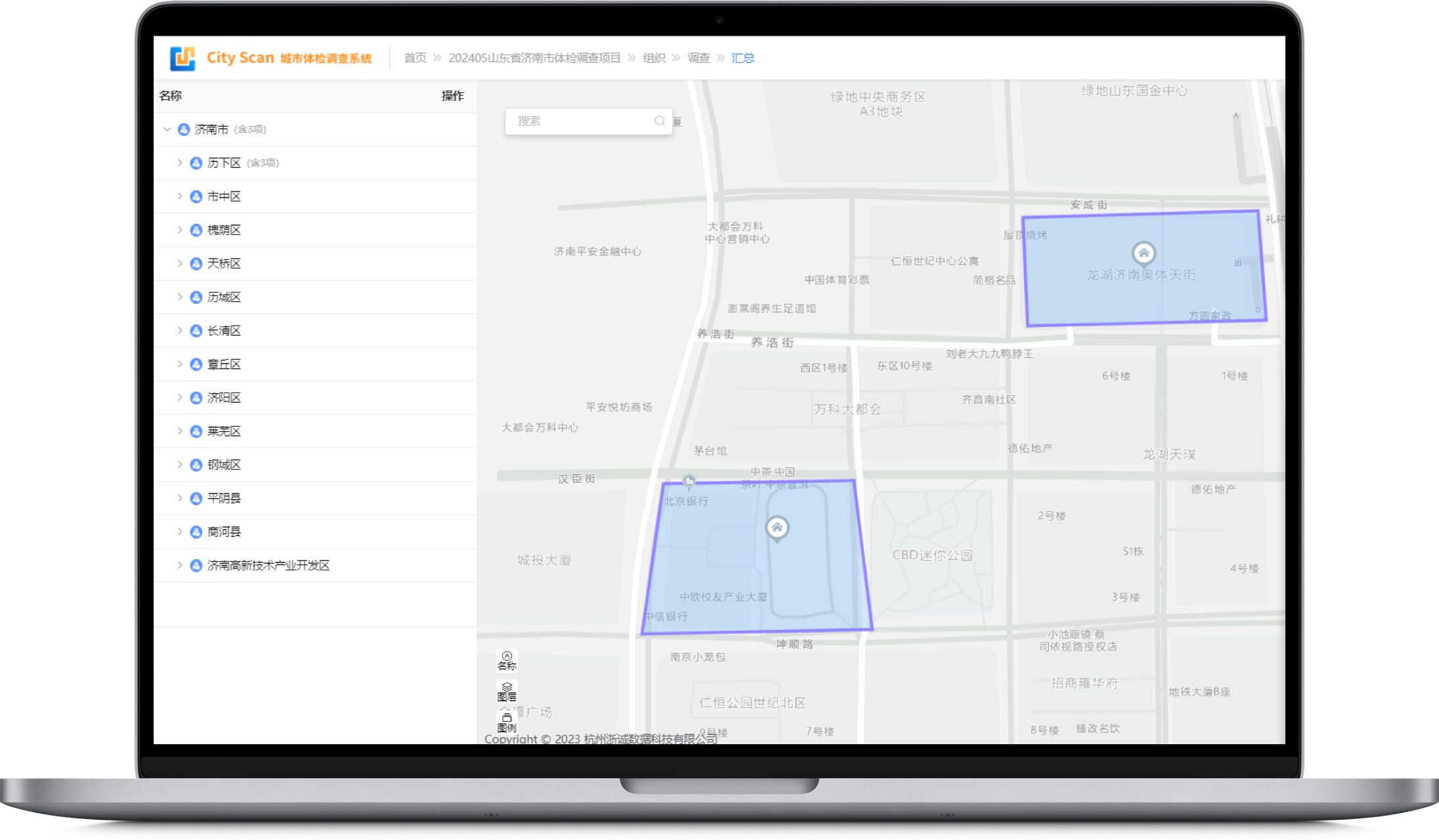This screenshot has height=840, width=1439.
Task: Click the small building marker near 北京银行
Action: pyautogui.click(x=689, y=482)
